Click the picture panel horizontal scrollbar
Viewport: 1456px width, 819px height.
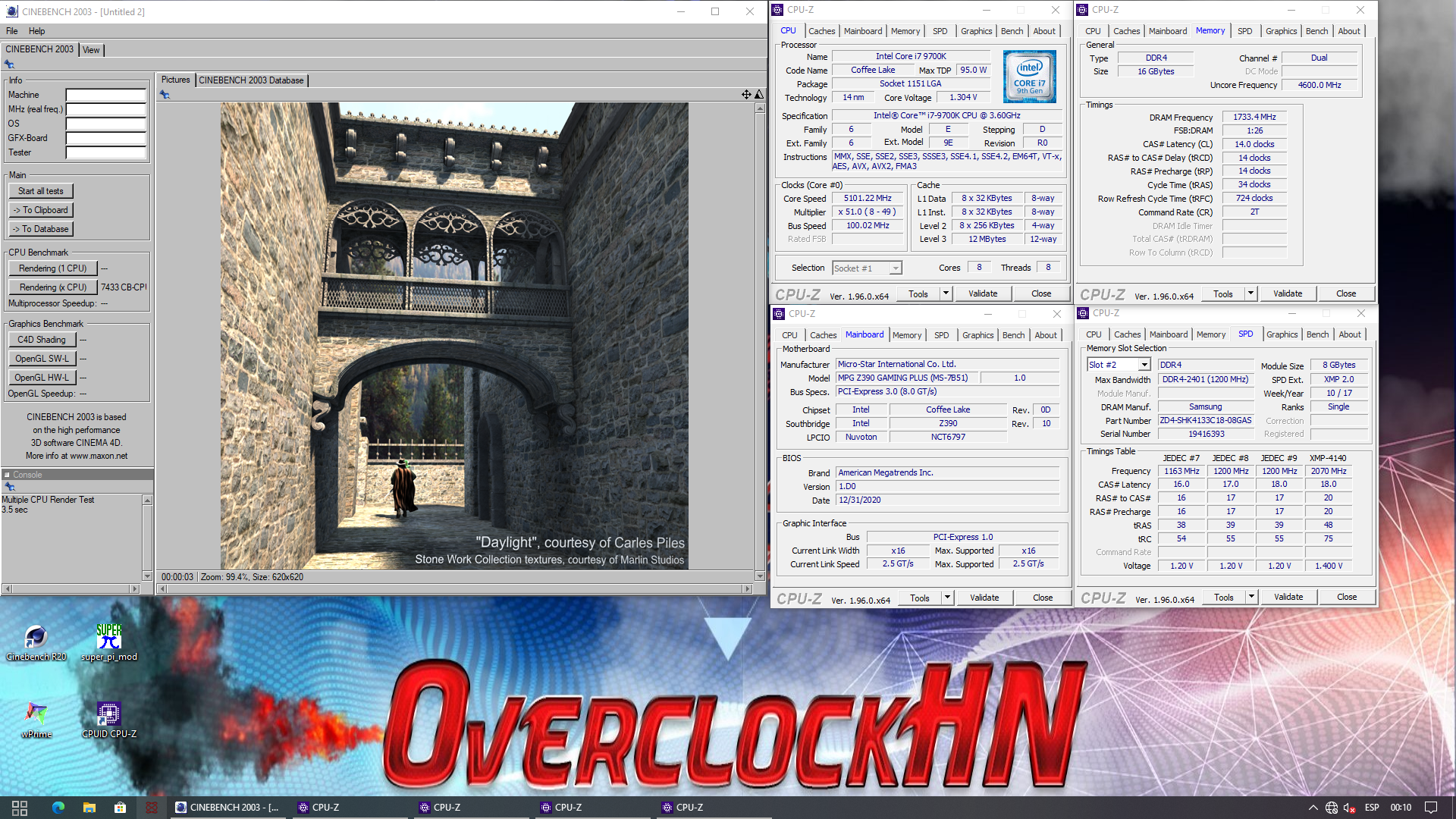pos(456,588)
